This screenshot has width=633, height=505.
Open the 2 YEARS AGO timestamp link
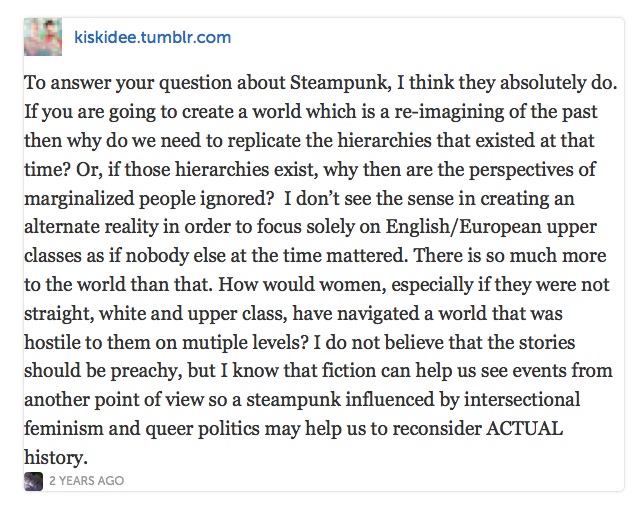[x=86, y=481]
